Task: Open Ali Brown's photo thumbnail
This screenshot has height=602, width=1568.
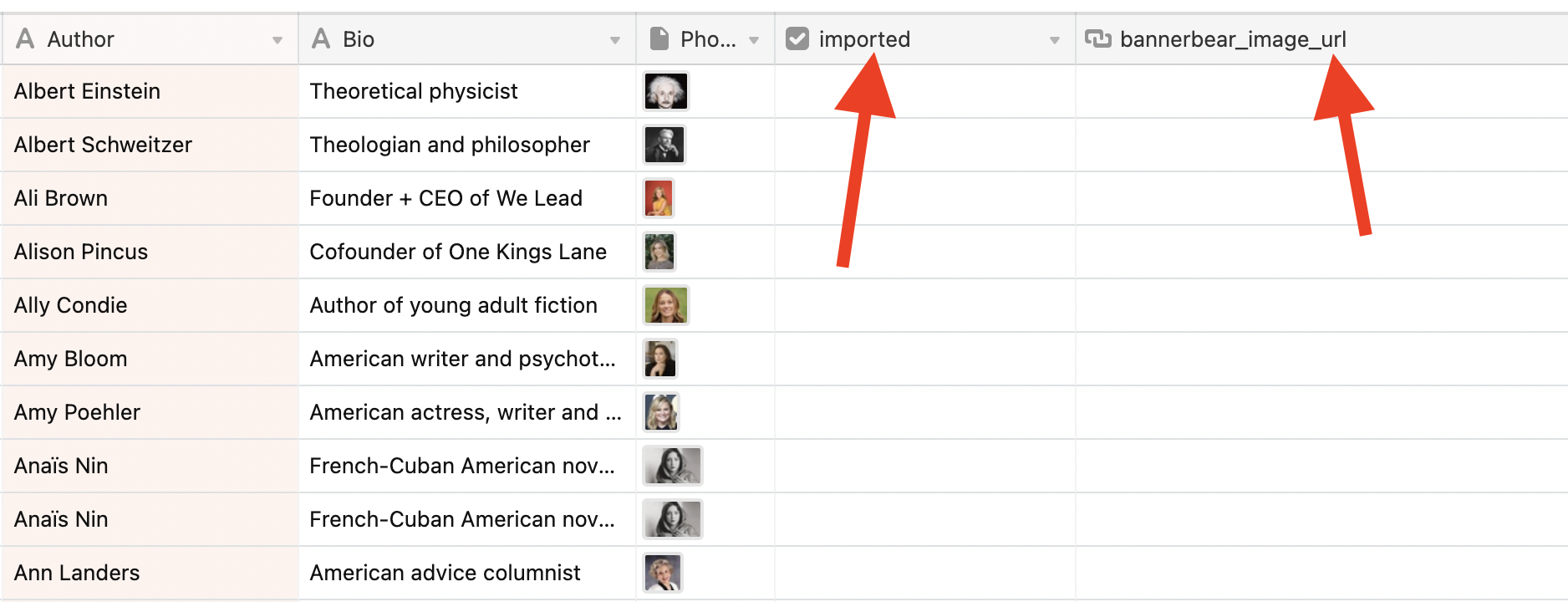Action: click(659, 198)
